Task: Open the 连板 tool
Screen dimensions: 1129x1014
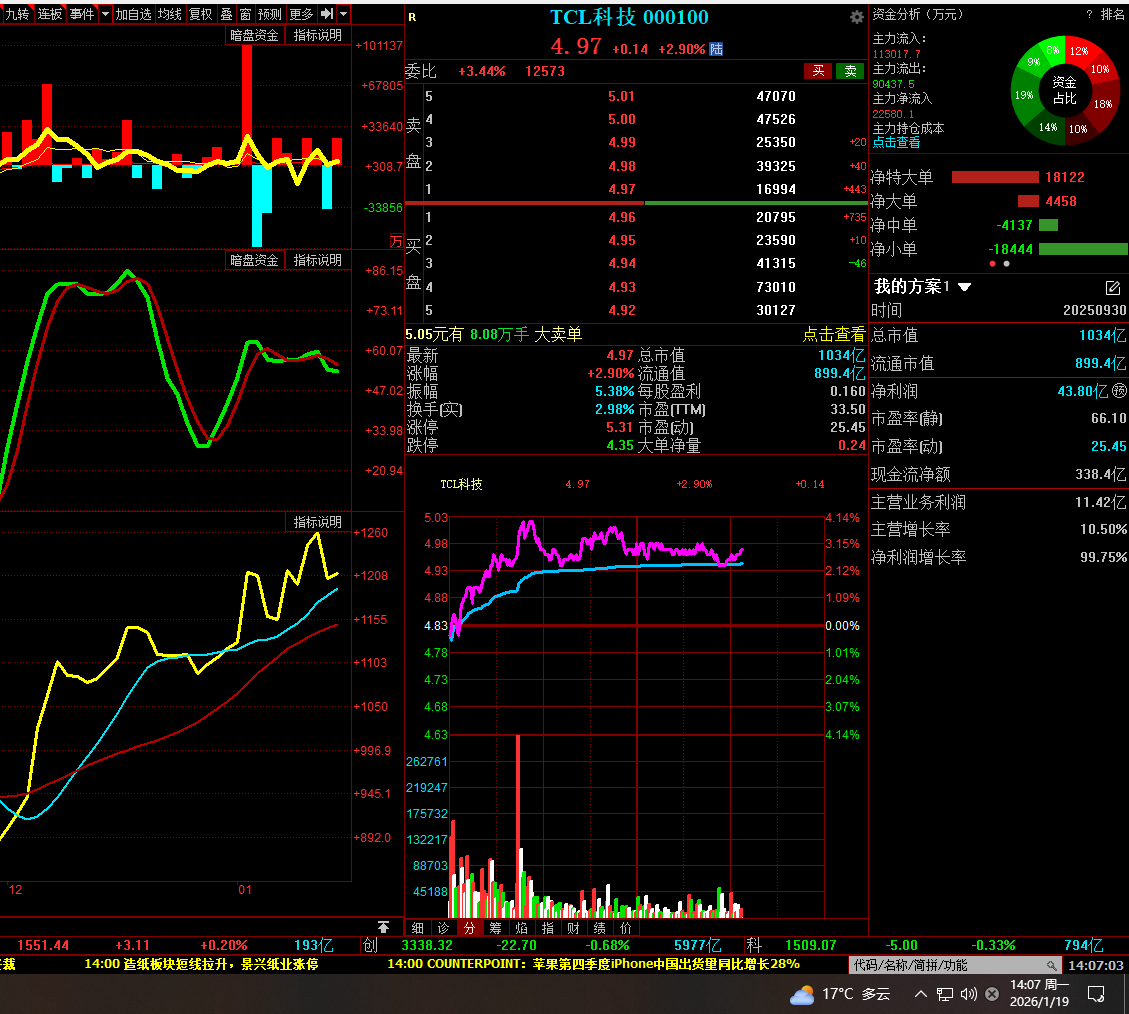Action: (x=50, y=14)
